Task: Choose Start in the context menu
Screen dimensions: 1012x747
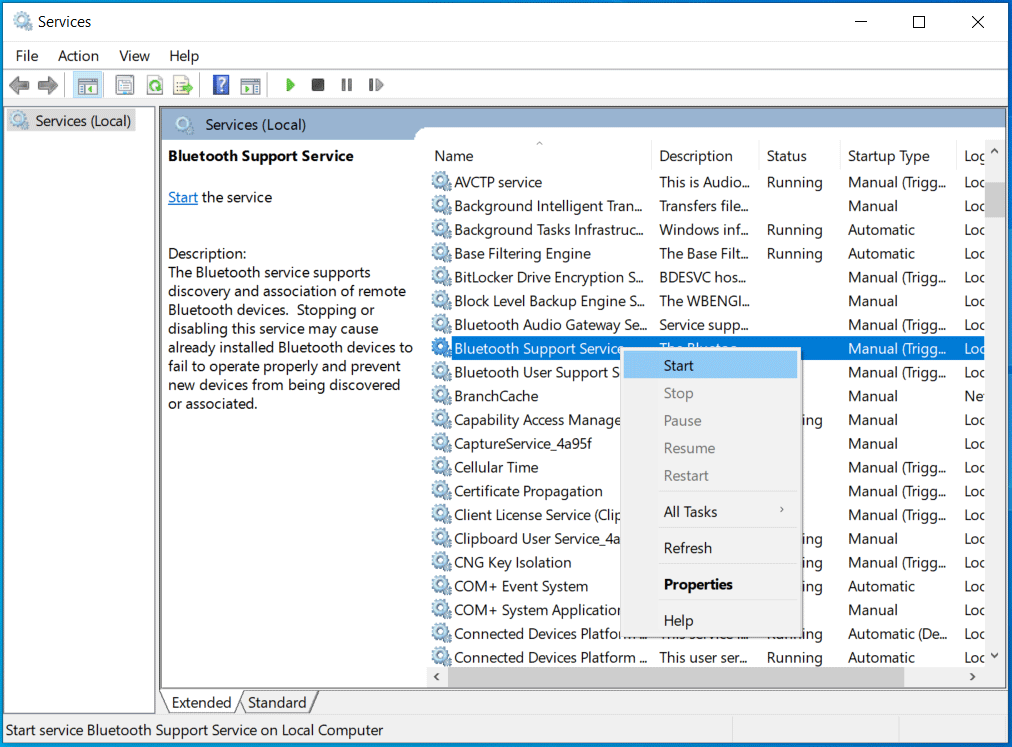Action: pos(679,366)
